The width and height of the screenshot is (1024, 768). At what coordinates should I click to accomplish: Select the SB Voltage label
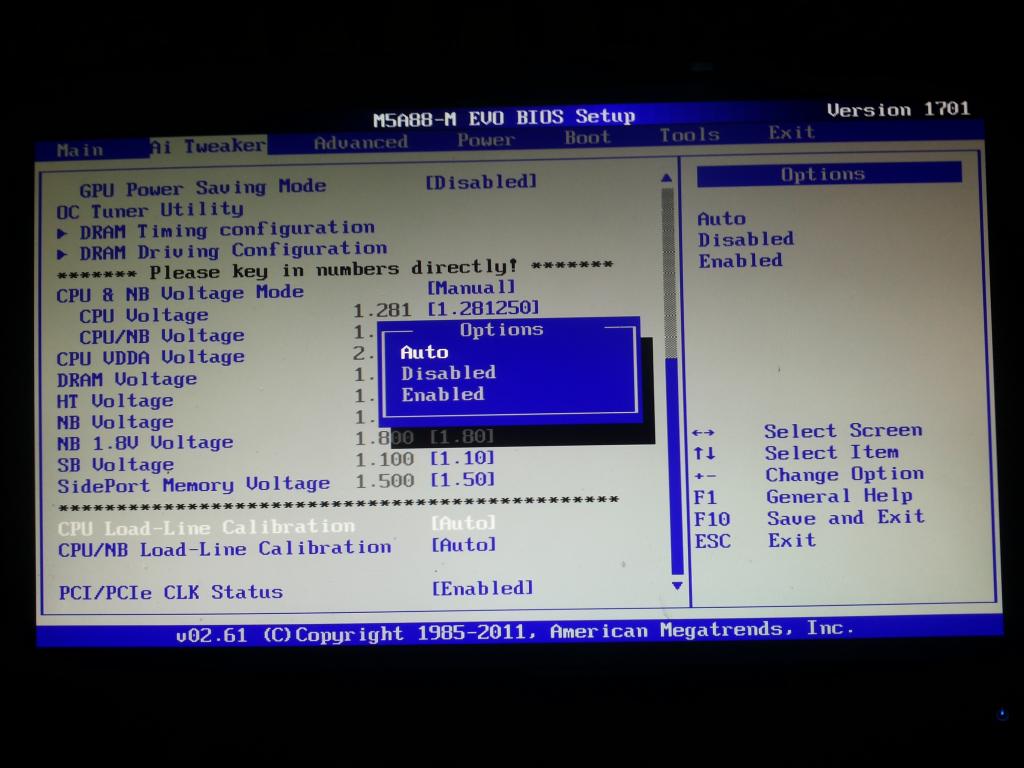116,465
